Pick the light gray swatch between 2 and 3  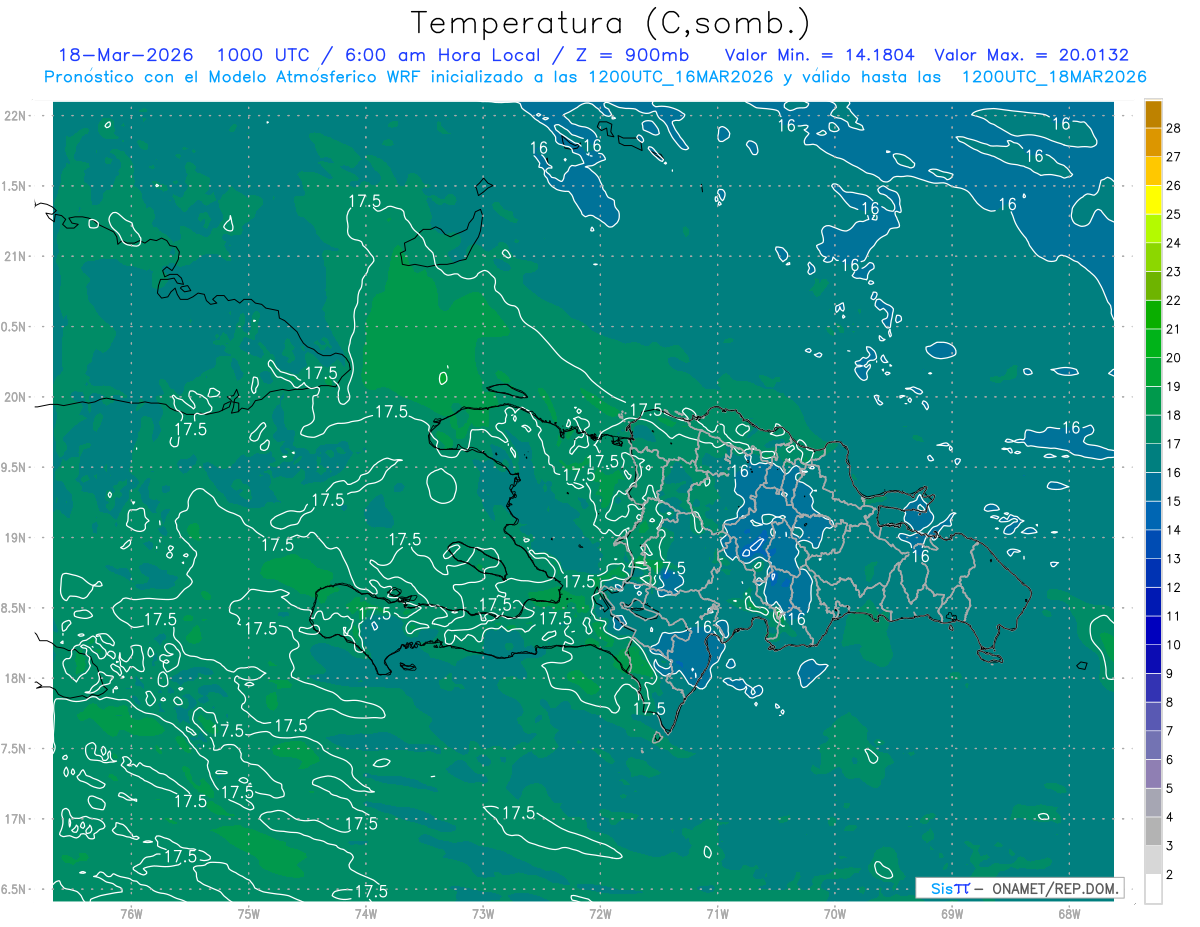pos(1153,860)
